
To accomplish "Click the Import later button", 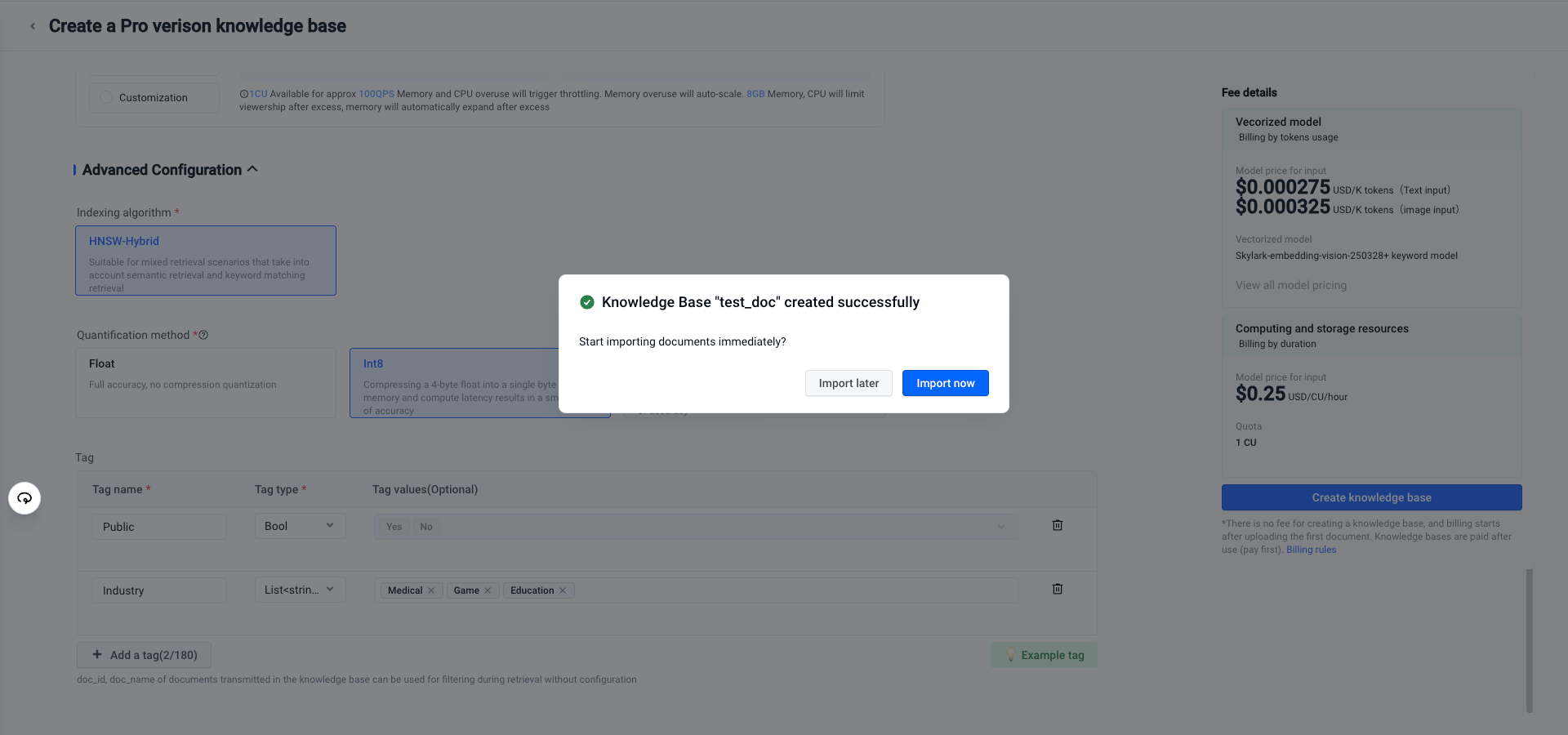I will [849, 383].
